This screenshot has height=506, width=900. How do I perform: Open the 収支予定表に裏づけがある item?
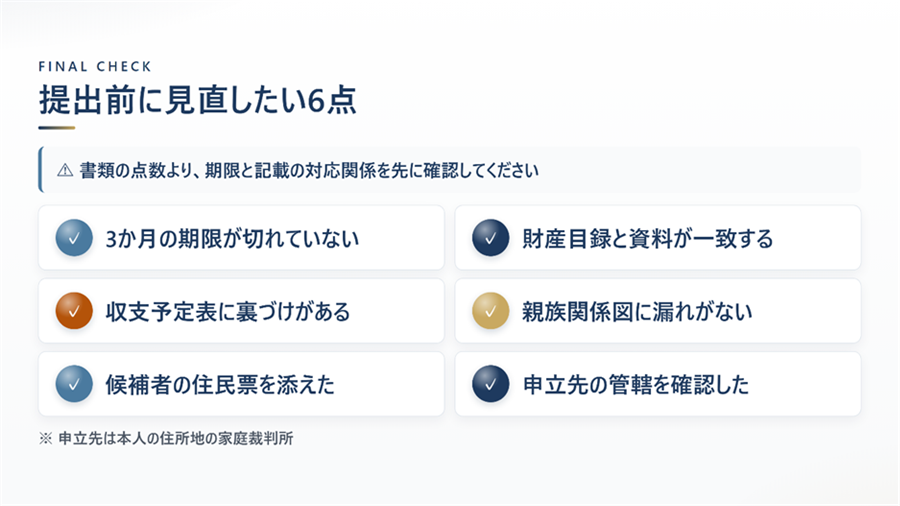(241, 311)
